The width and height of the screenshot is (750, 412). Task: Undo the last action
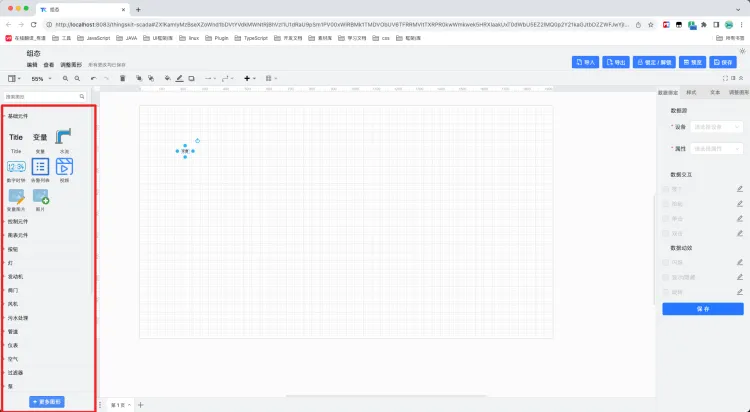(x=93, y=78)
